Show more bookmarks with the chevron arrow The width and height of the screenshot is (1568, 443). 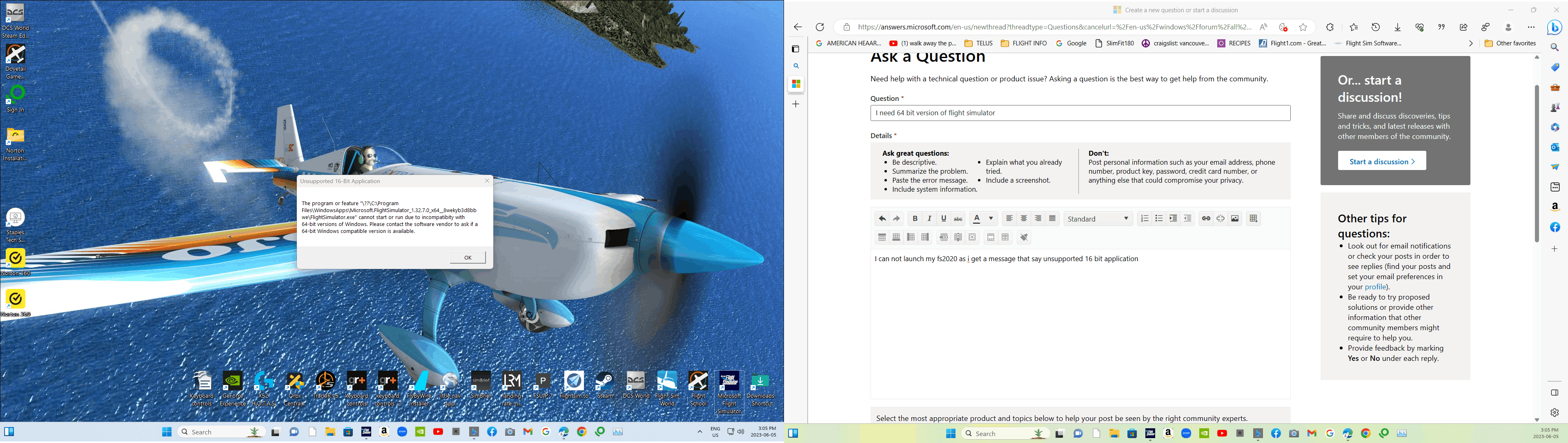coord(1470,44)
